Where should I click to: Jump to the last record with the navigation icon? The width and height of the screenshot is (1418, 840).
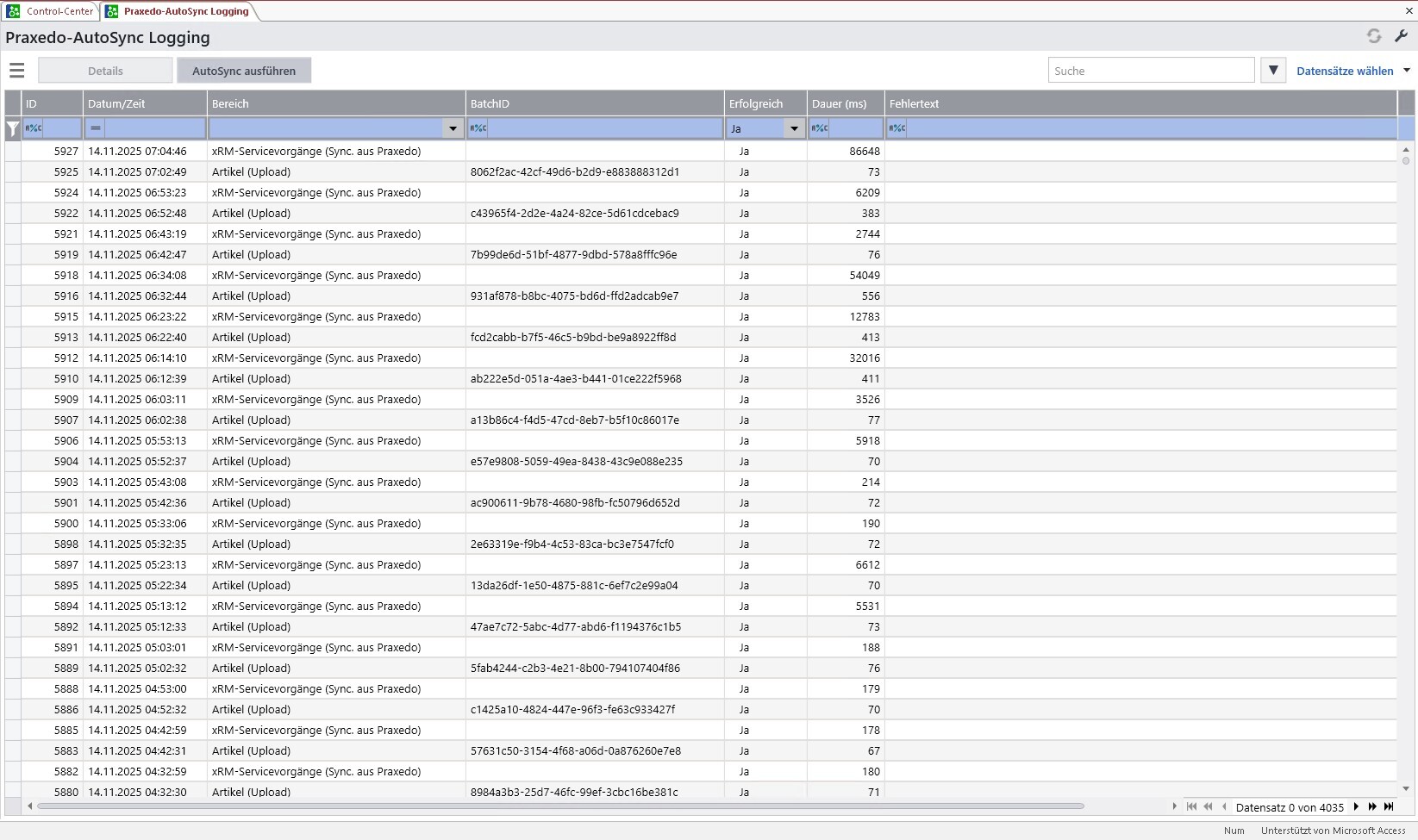(x=1390, y=807)
